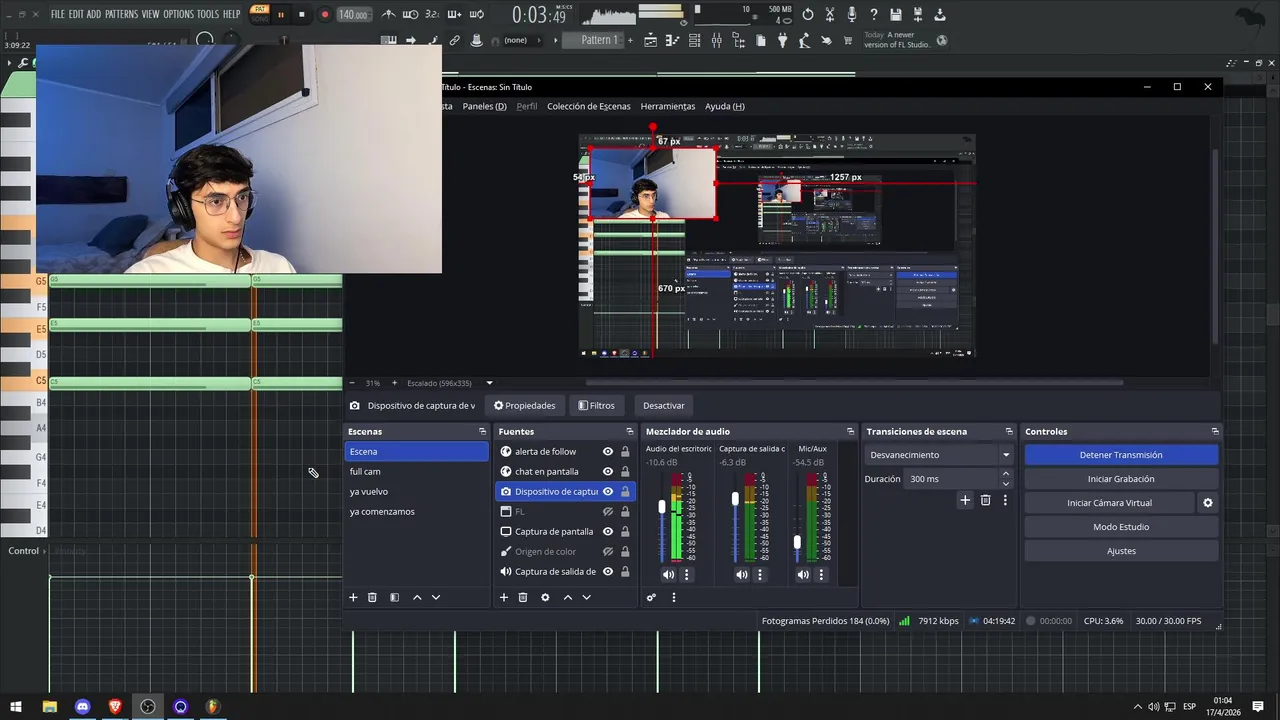This screenshot has height=720, width=1280.
Task: Open the Ayuda menu in OBS
Action: click(x=724, y=106)
